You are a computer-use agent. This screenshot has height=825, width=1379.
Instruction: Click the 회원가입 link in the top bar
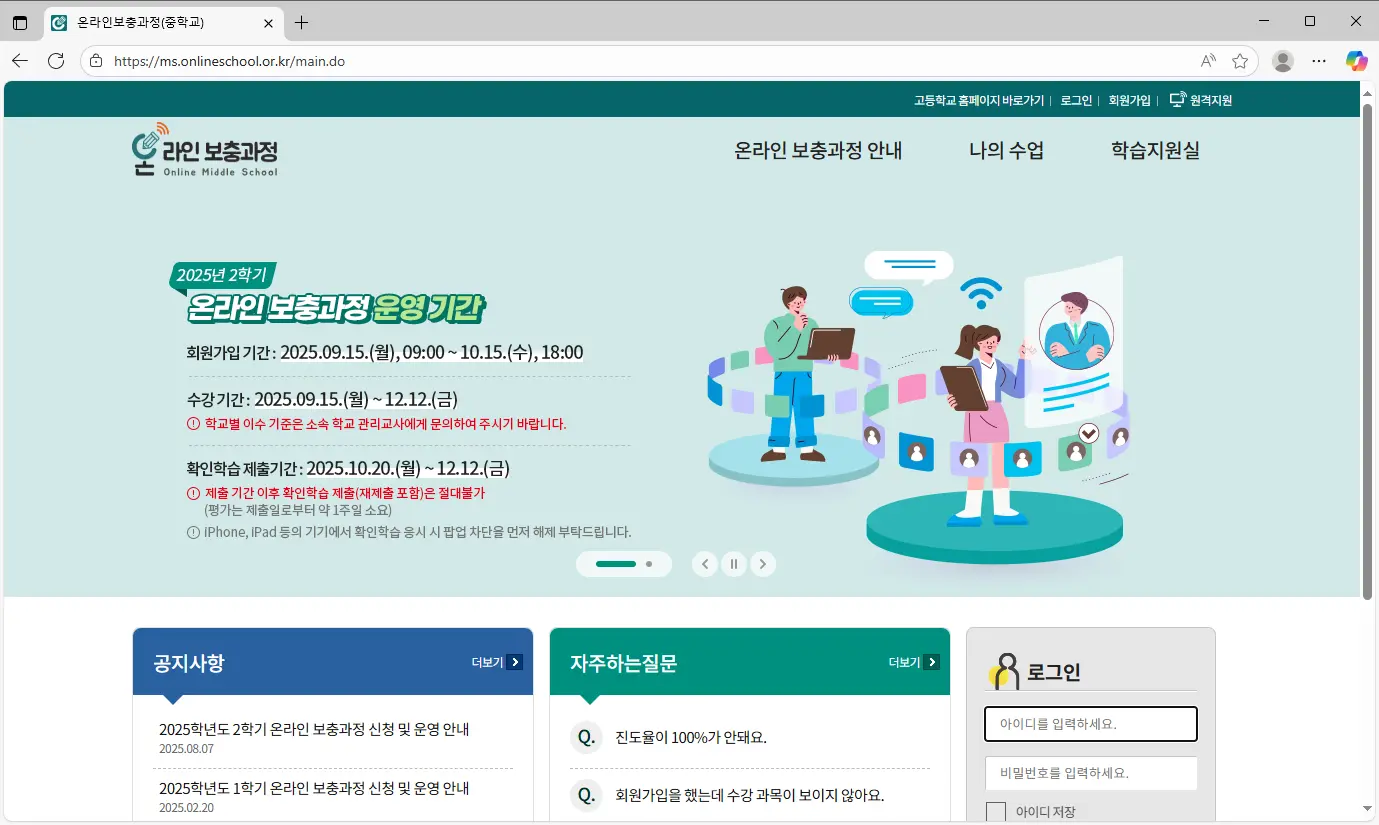click(1129, 100)
